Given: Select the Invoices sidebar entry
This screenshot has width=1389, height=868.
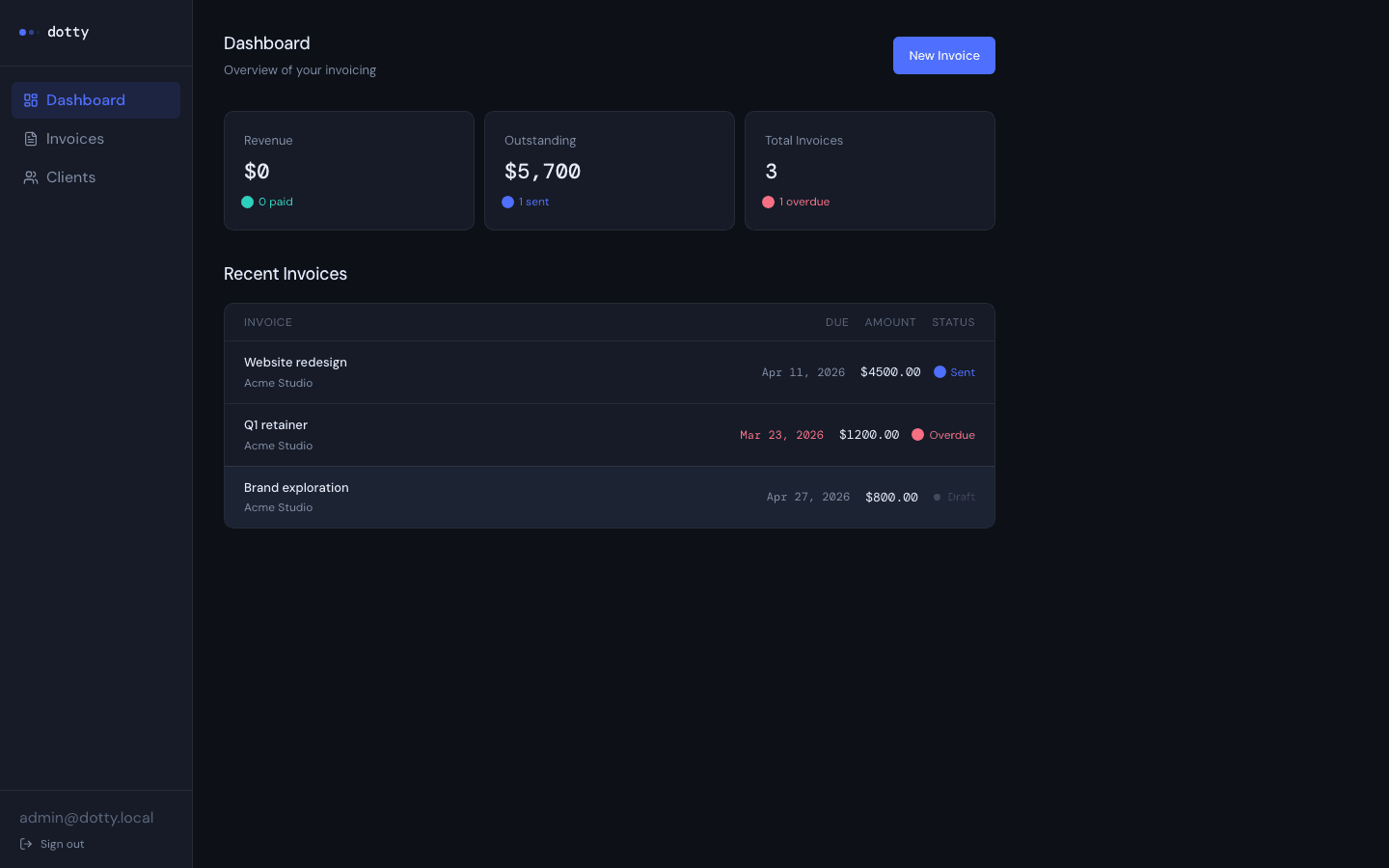Looking at the screenshot, I should click(x=75, y=138).
